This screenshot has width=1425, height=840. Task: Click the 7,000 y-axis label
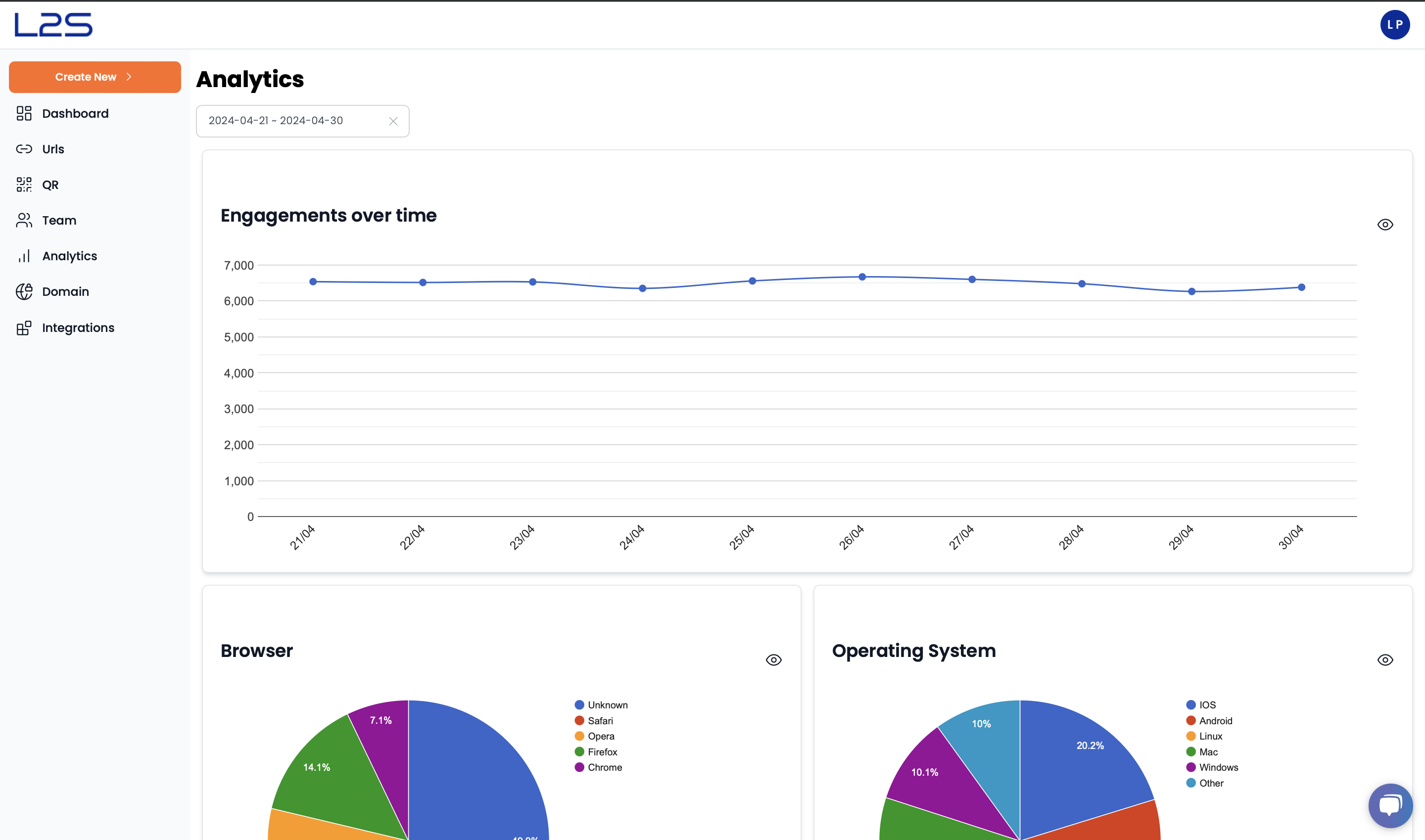(x=239, y=266)
